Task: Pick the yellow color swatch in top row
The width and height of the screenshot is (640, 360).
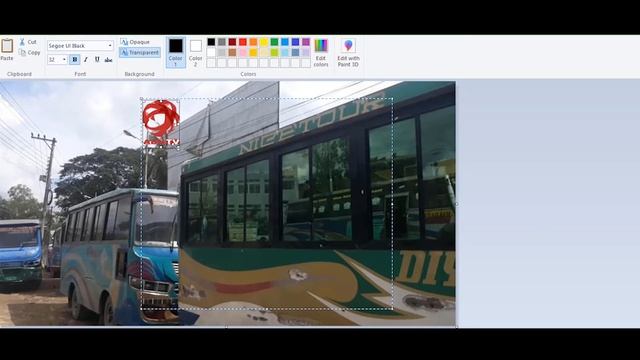Action: 264,42
